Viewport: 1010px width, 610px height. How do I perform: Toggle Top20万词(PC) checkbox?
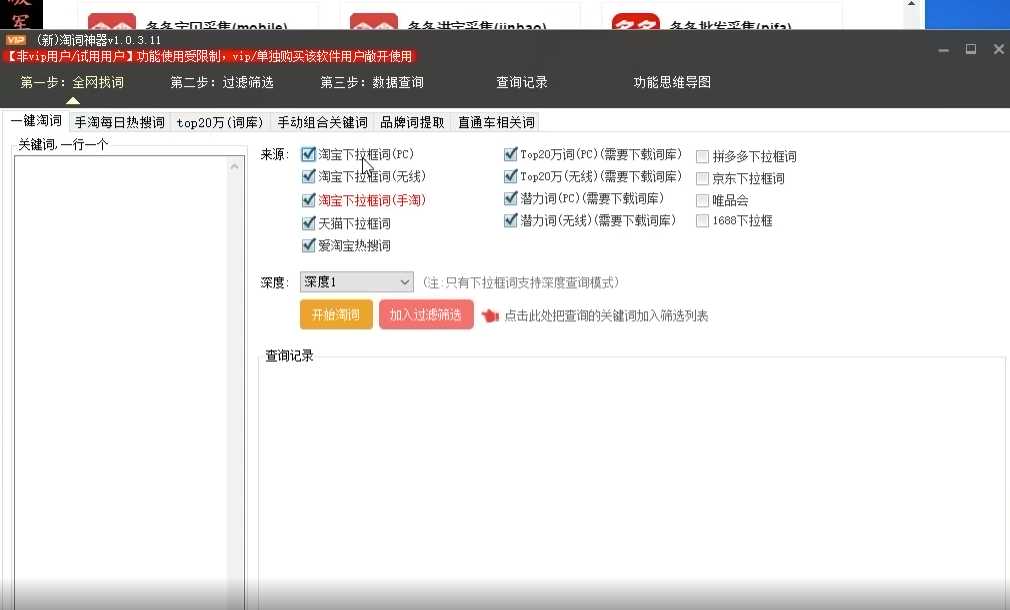point(511,155)
